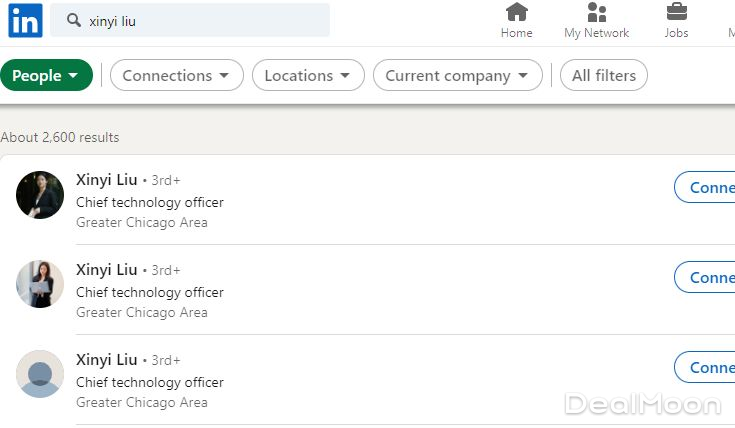Viewport: 735px width, 428px height.
Task: Open third Xinyi Liu placeholder avatar
Action: (40, 374)
